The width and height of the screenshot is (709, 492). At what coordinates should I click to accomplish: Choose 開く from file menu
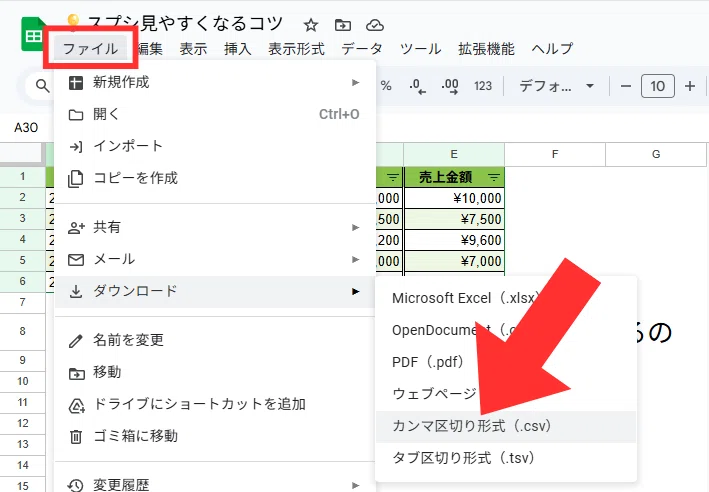tap(215, 114)
